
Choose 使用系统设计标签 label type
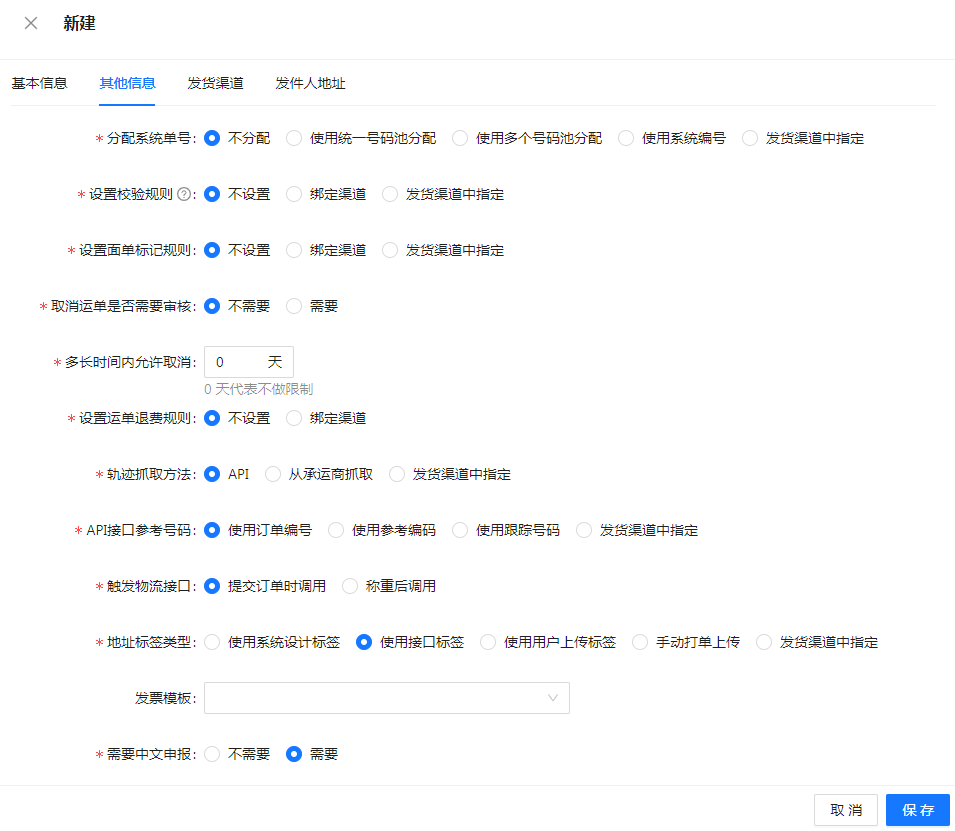tap(212, 642)
